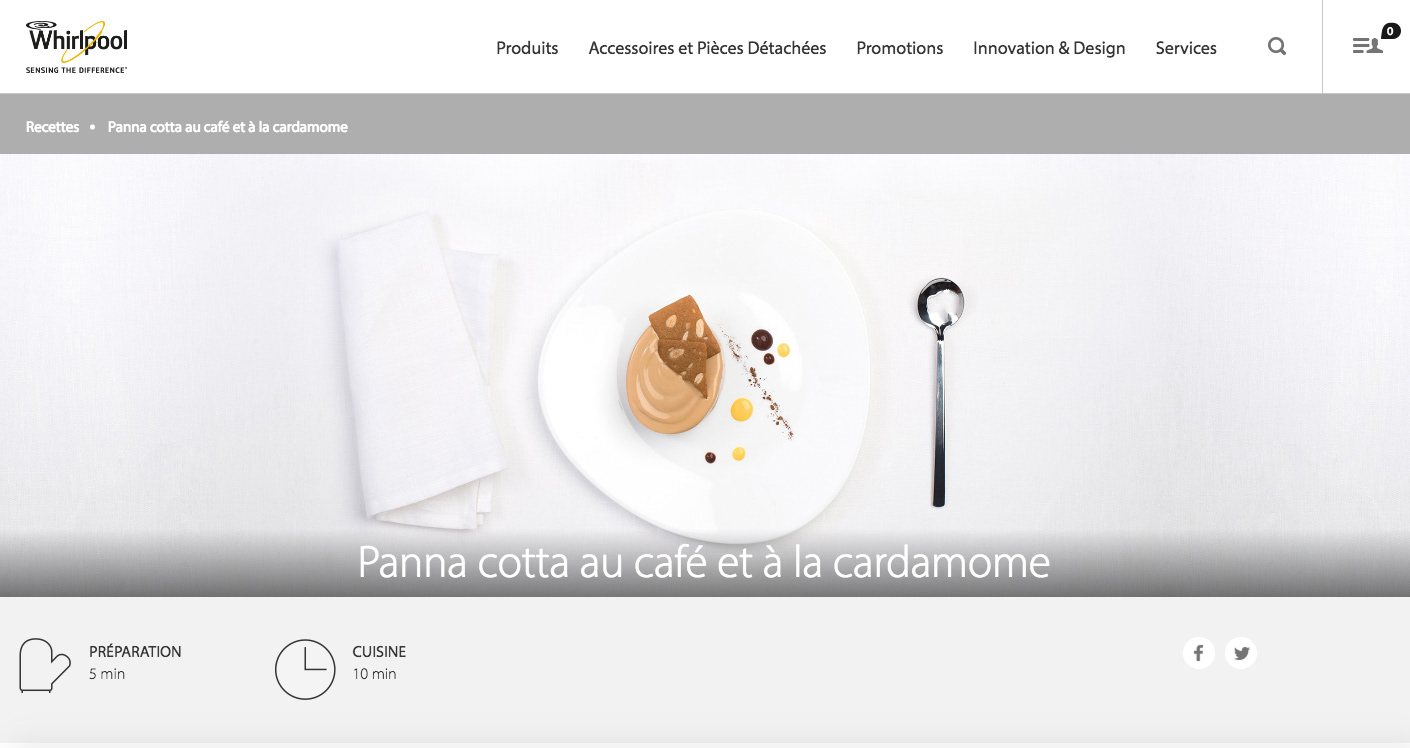The width and height of the screenshot is (1410, 748).
Task: Open the Innovation & Design menu
Action: pyautogui.click(x=1049, y=48)
